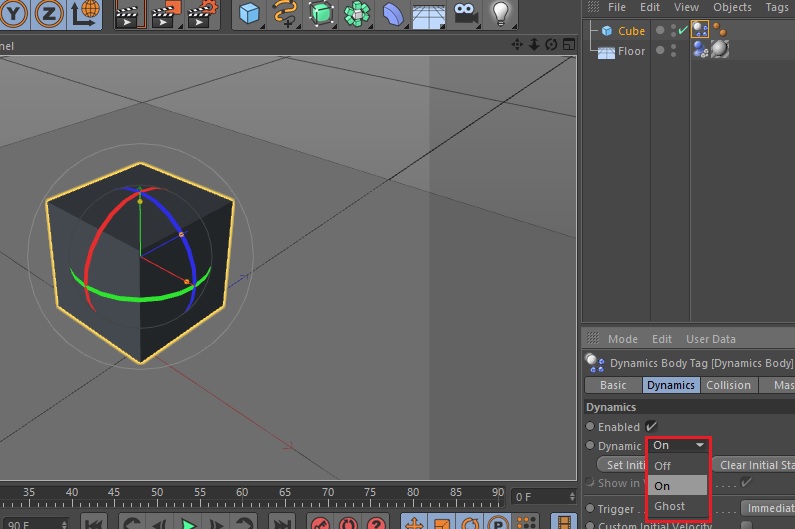Toggle Custom Initial Velocity checkbox

click(x=746, y=525)
